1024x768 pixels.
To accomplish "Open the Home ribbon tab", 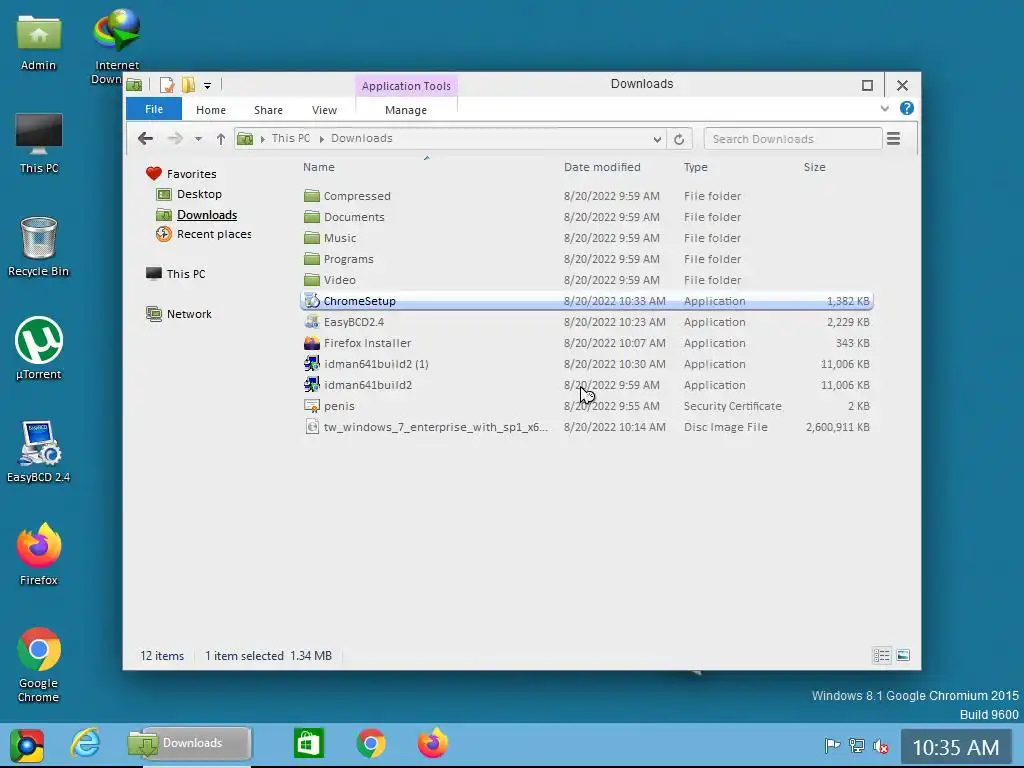I will 211,110.
